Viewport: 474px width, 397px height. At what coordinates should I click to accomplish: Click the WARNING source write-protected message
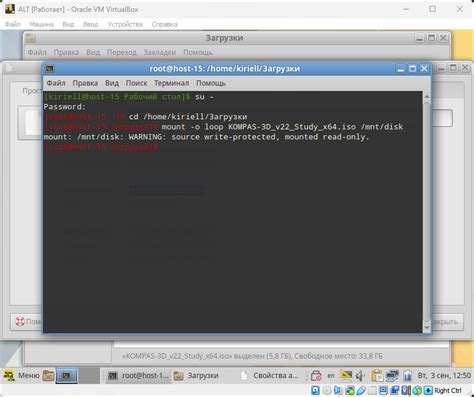coord(207,137)
